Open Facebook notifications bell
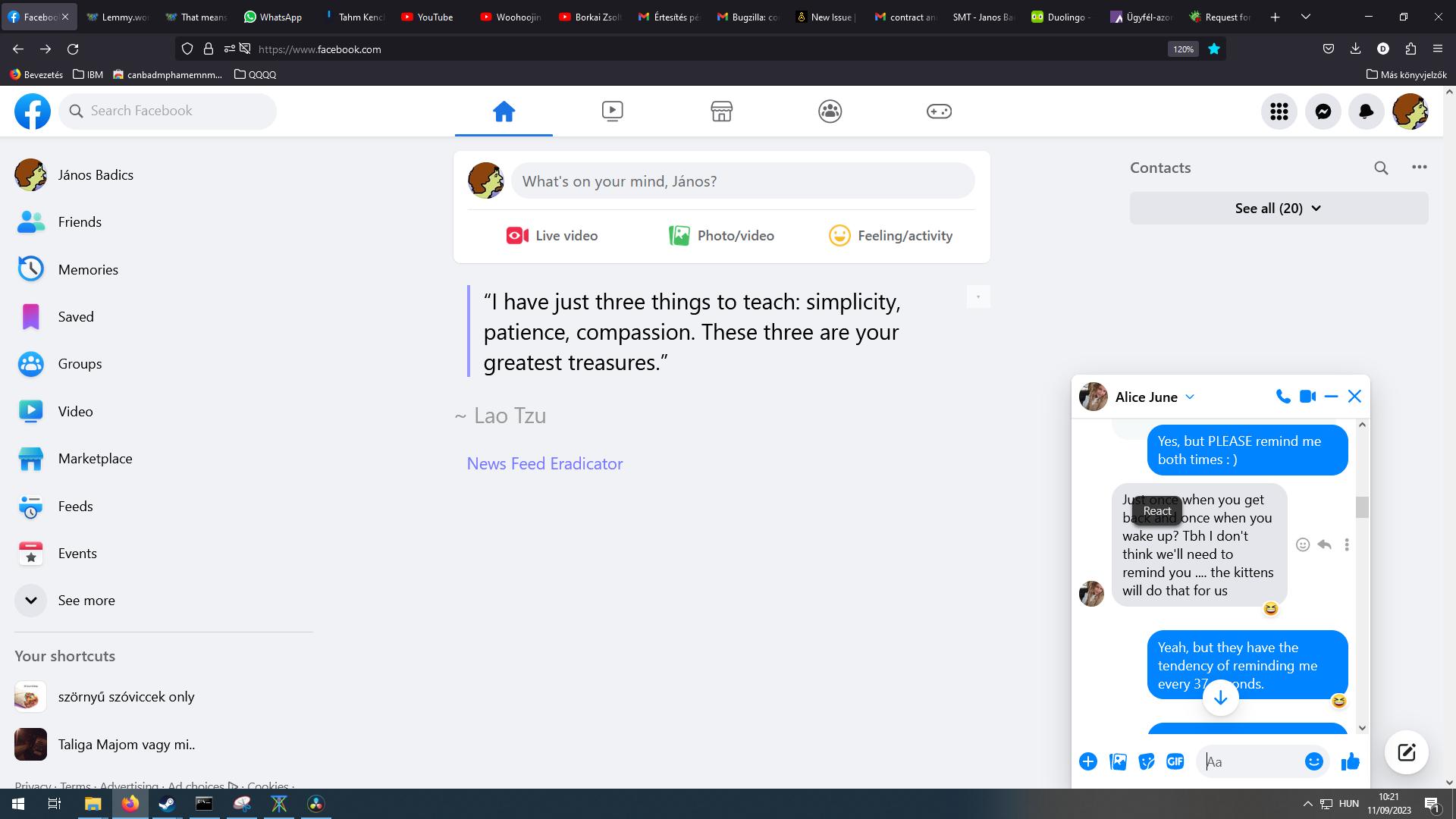1456x819 pixels. pyautogui.click(x=1367, y=111)
